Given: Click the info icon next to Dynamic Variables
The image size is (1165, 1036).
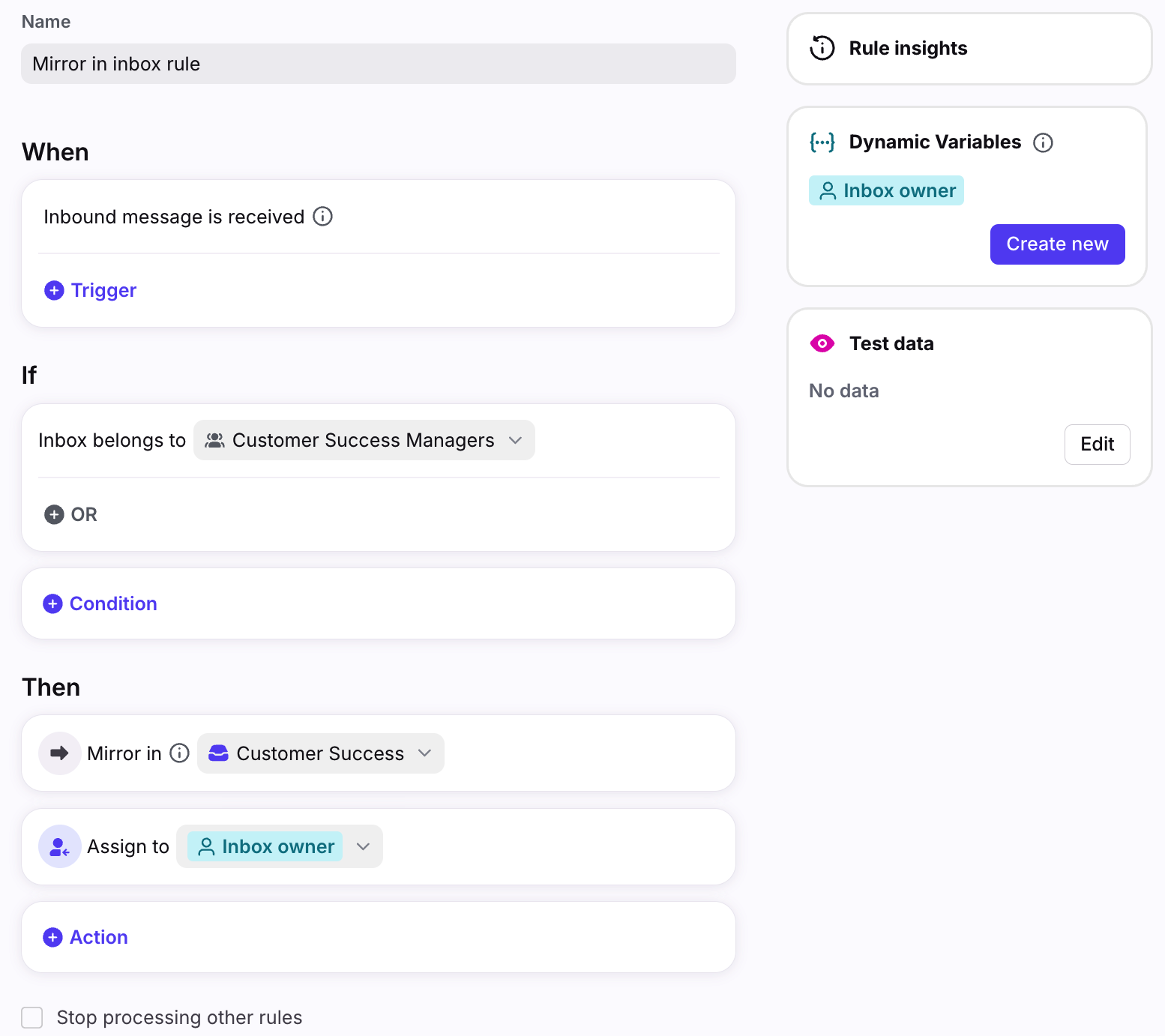Looking at the screenshot, I should [1043, 142].
